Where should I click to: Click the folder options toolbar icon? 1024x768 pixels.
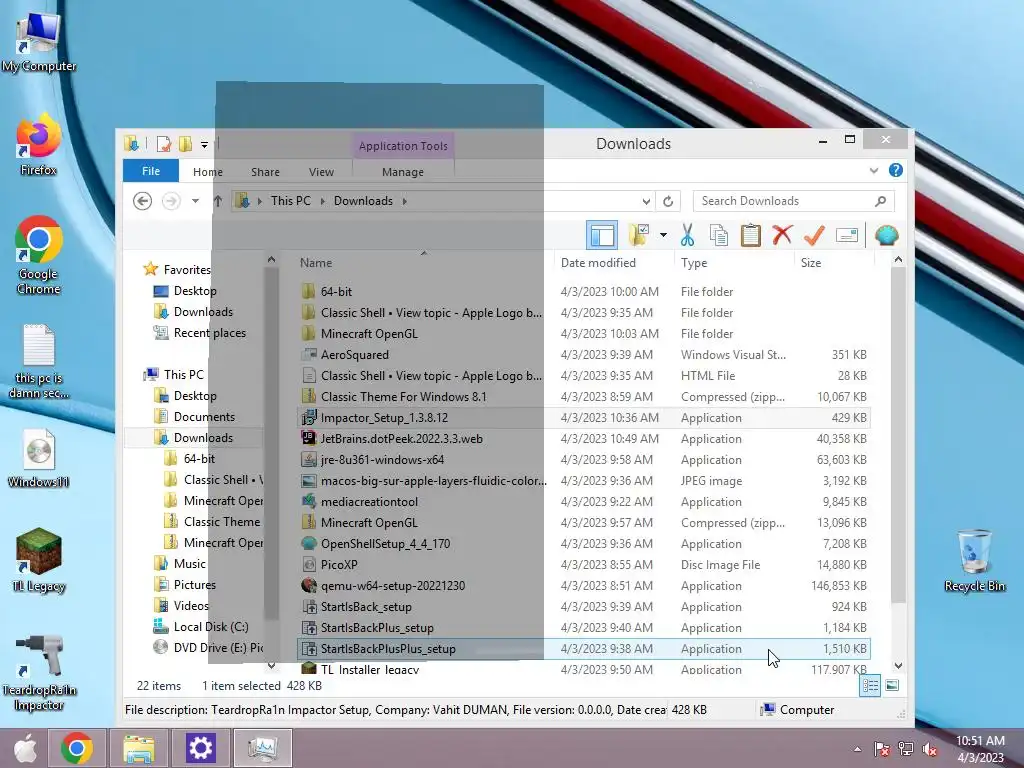click(x=639, y=235)
